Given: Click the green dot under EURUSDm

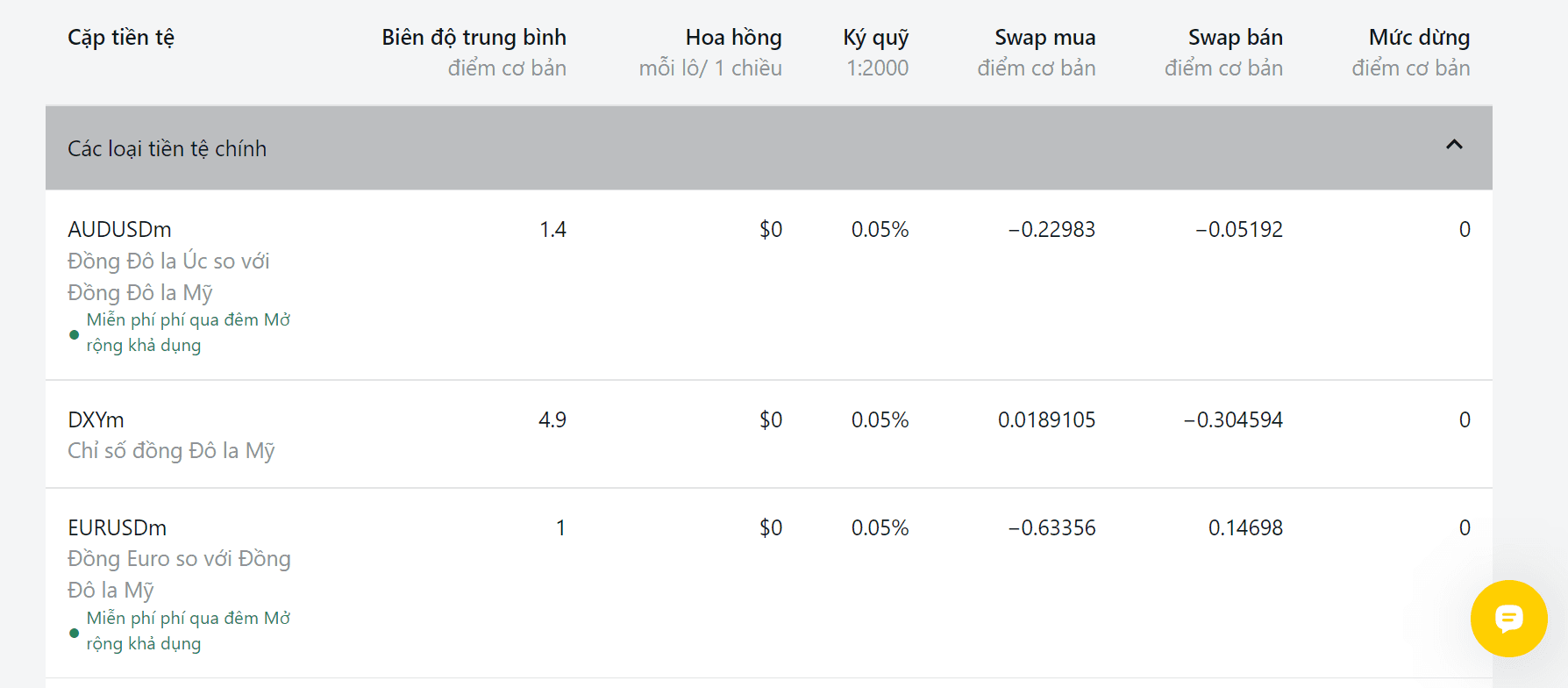Looking at the screenshot, I should (74, 633).
